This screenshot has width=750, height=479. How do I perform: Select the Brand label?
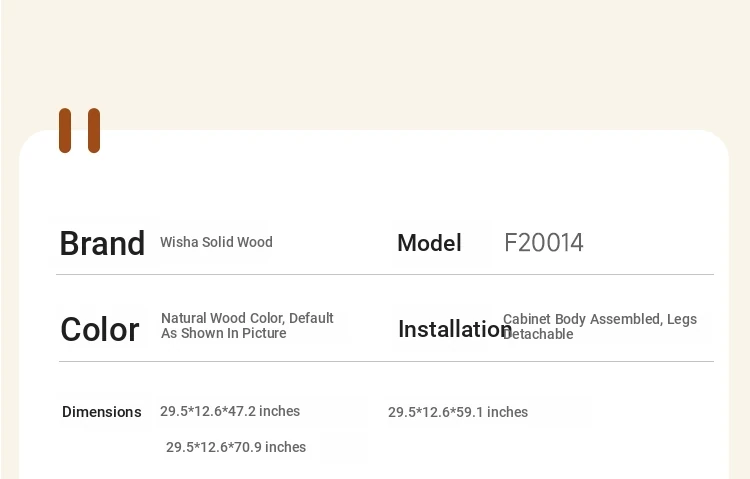(102, 244)
